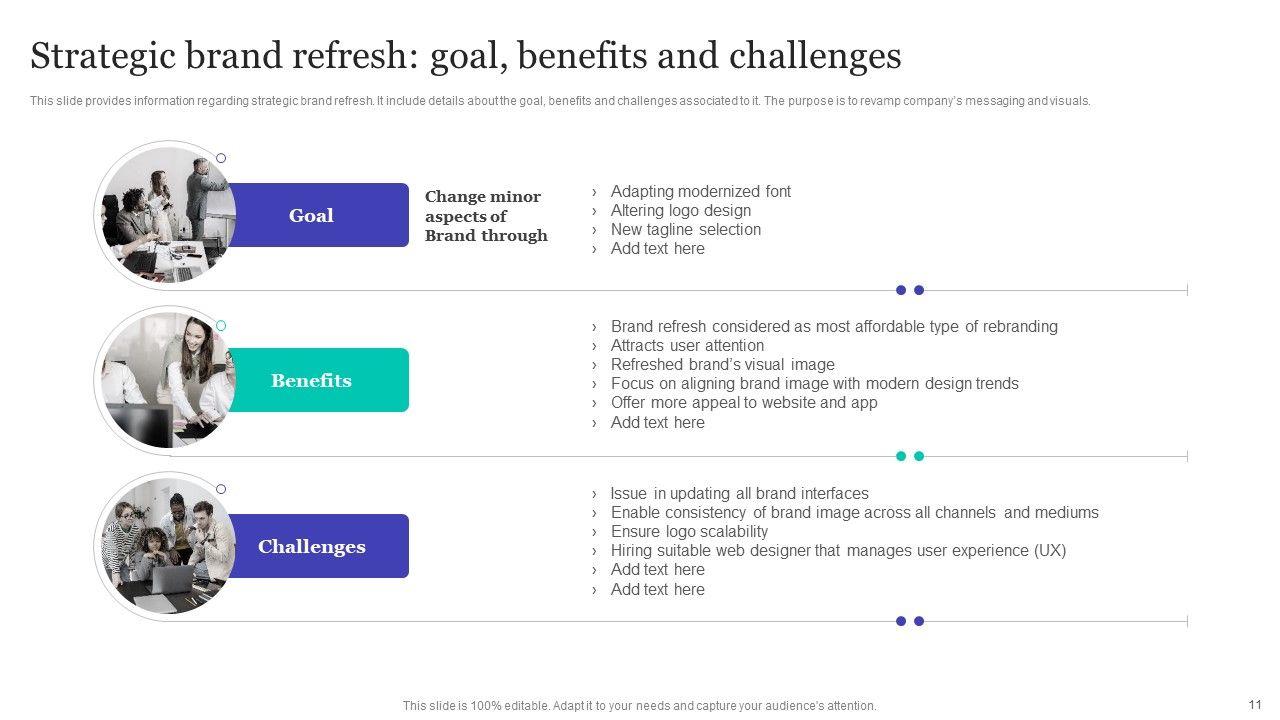Click the slide description paragraph under title
This screenshot has width=1280, height=720.
point(560,101)
